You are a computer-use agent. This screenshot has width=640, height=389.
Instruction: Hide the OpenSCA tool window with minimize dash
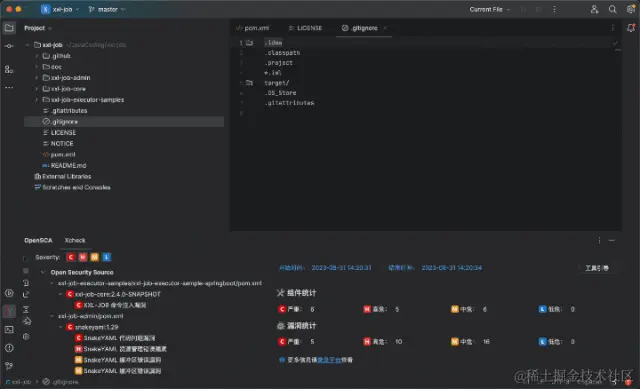pos(612,240)
